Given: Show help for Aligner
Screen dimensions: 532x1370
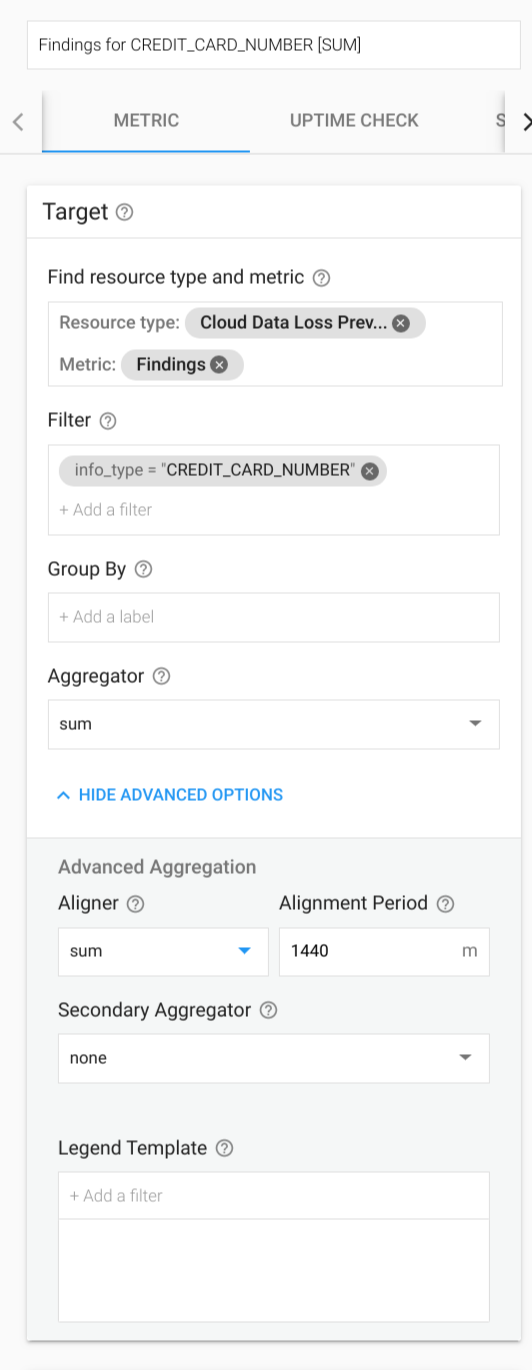Looking at the screenshot, I should (x=135, y=904).
